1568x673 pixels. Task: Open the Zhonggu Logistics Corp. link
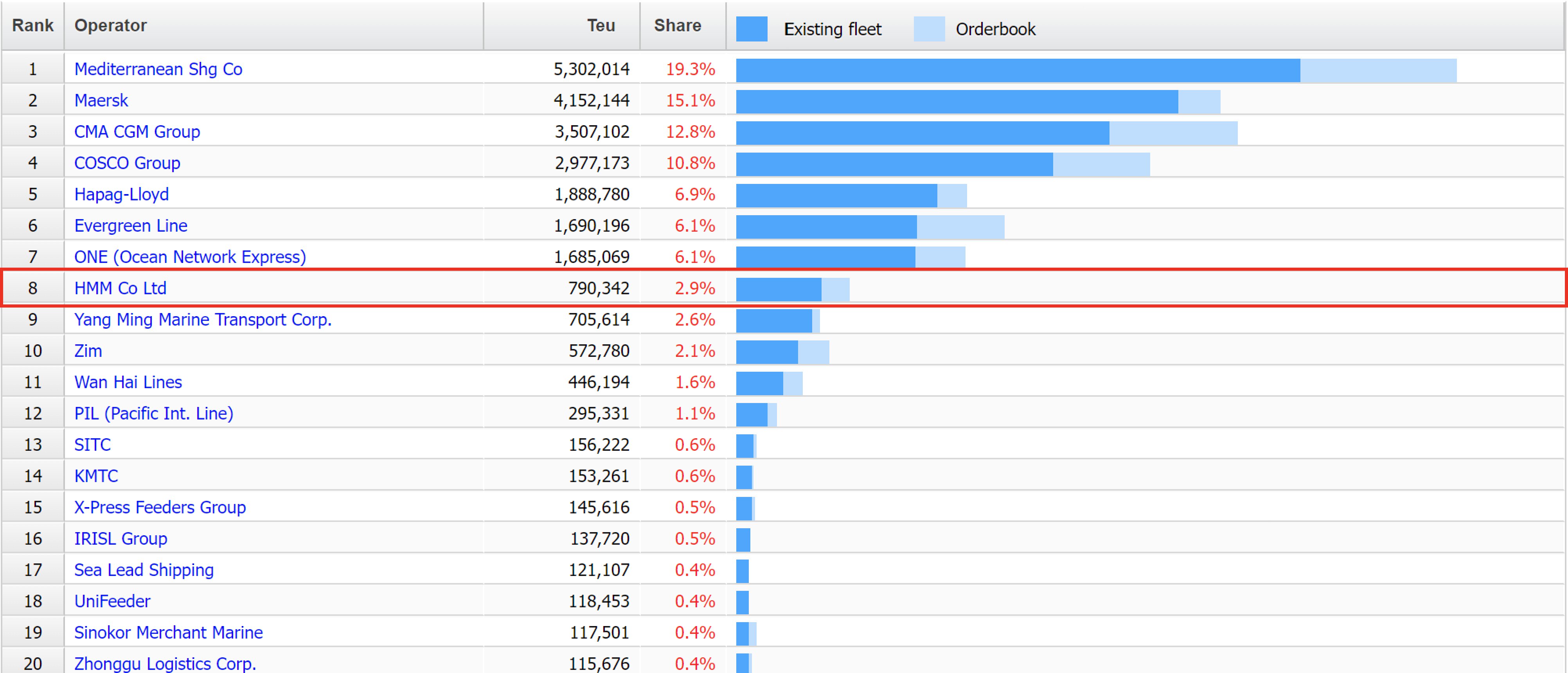165,663
